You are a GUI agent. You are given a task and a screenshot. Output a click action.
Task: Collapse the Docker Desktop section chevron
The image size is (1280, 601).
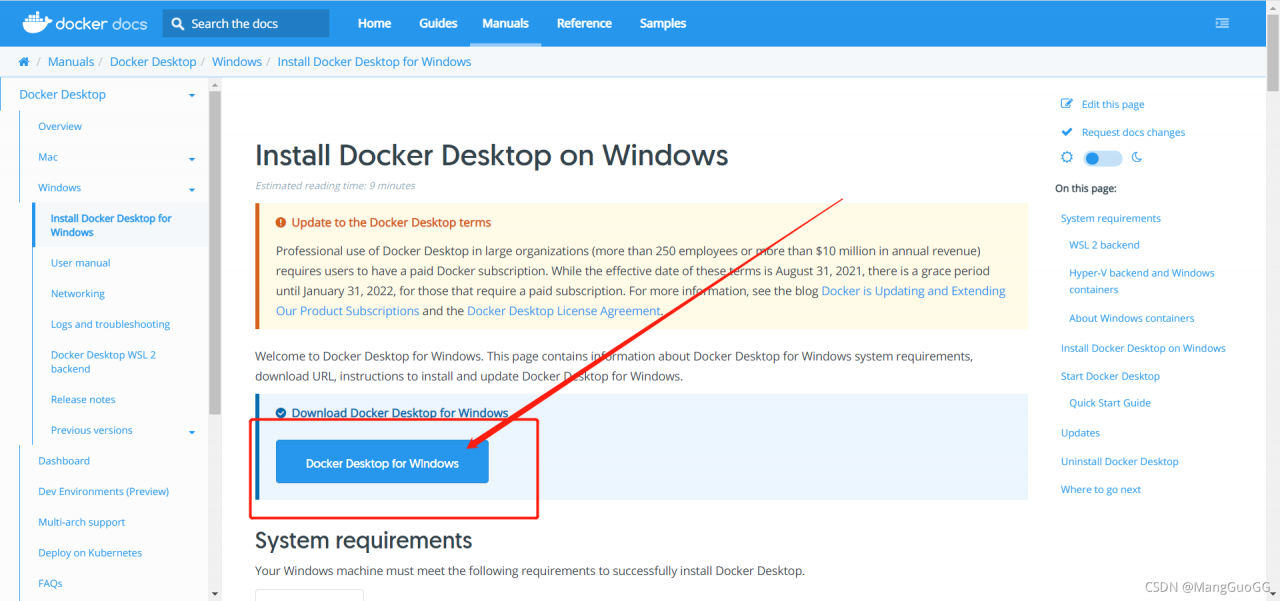(x=191, y=94)
